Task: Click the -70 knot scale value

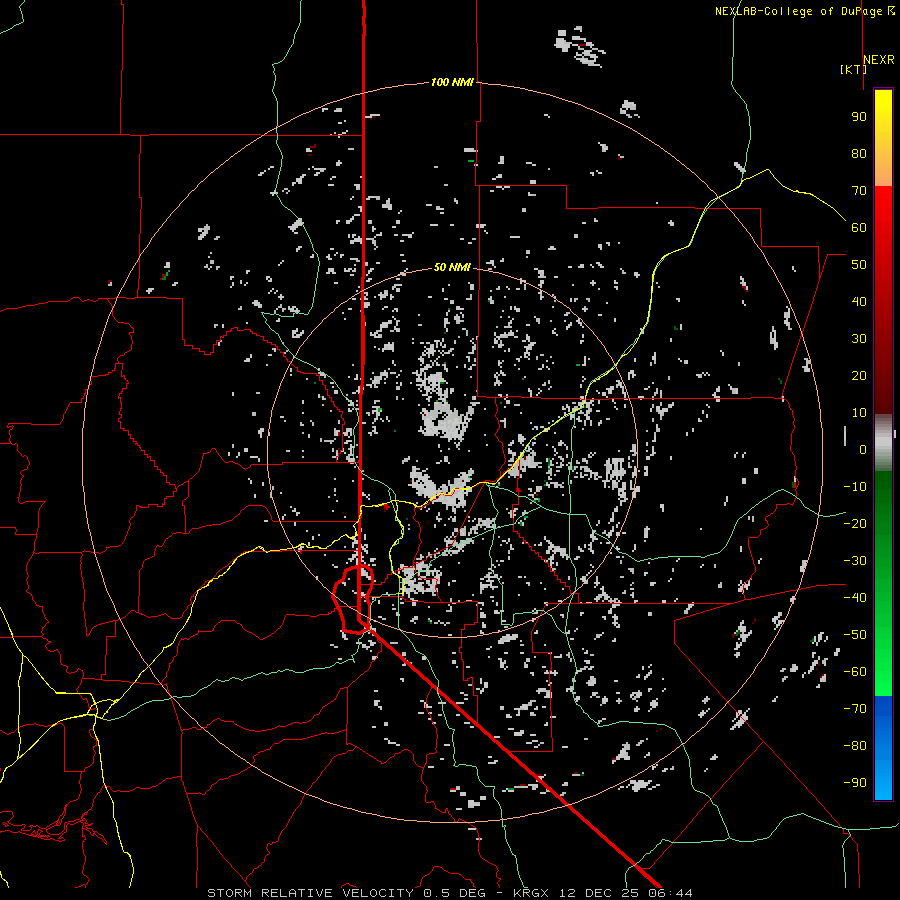Action: [x=855, y=709]
